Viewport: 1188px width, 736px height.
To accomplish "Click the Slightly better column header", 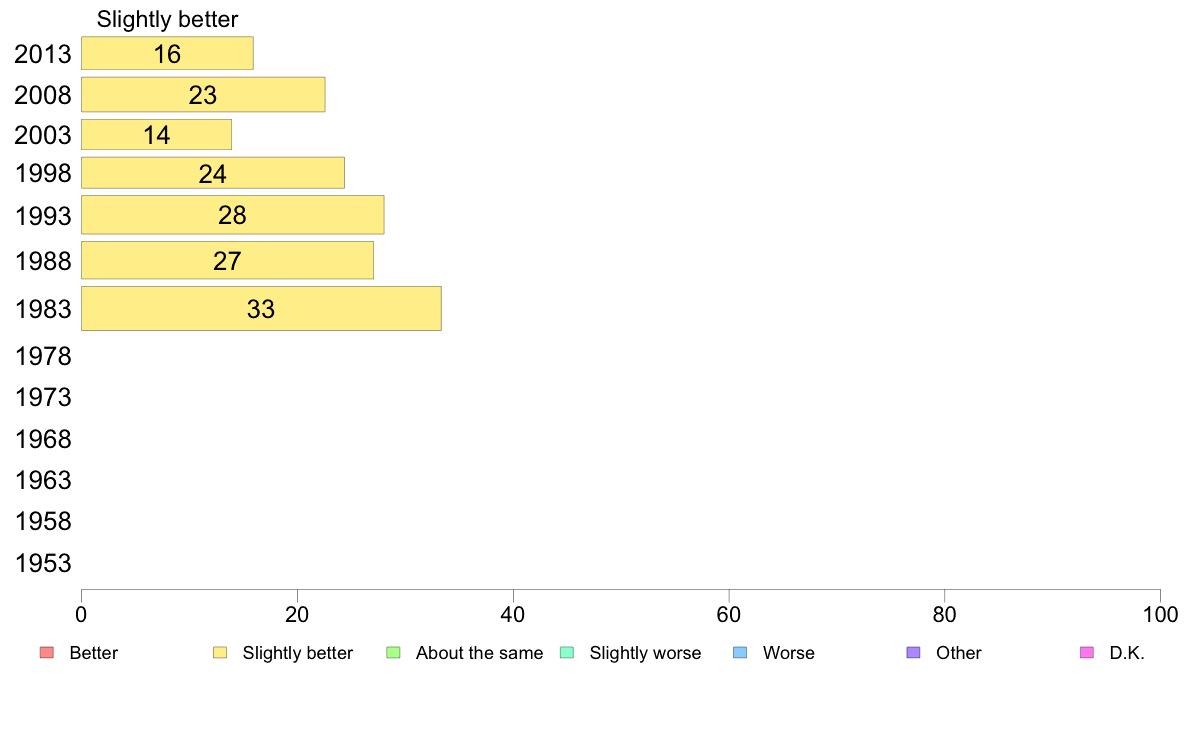I will (x=167, y=19).
